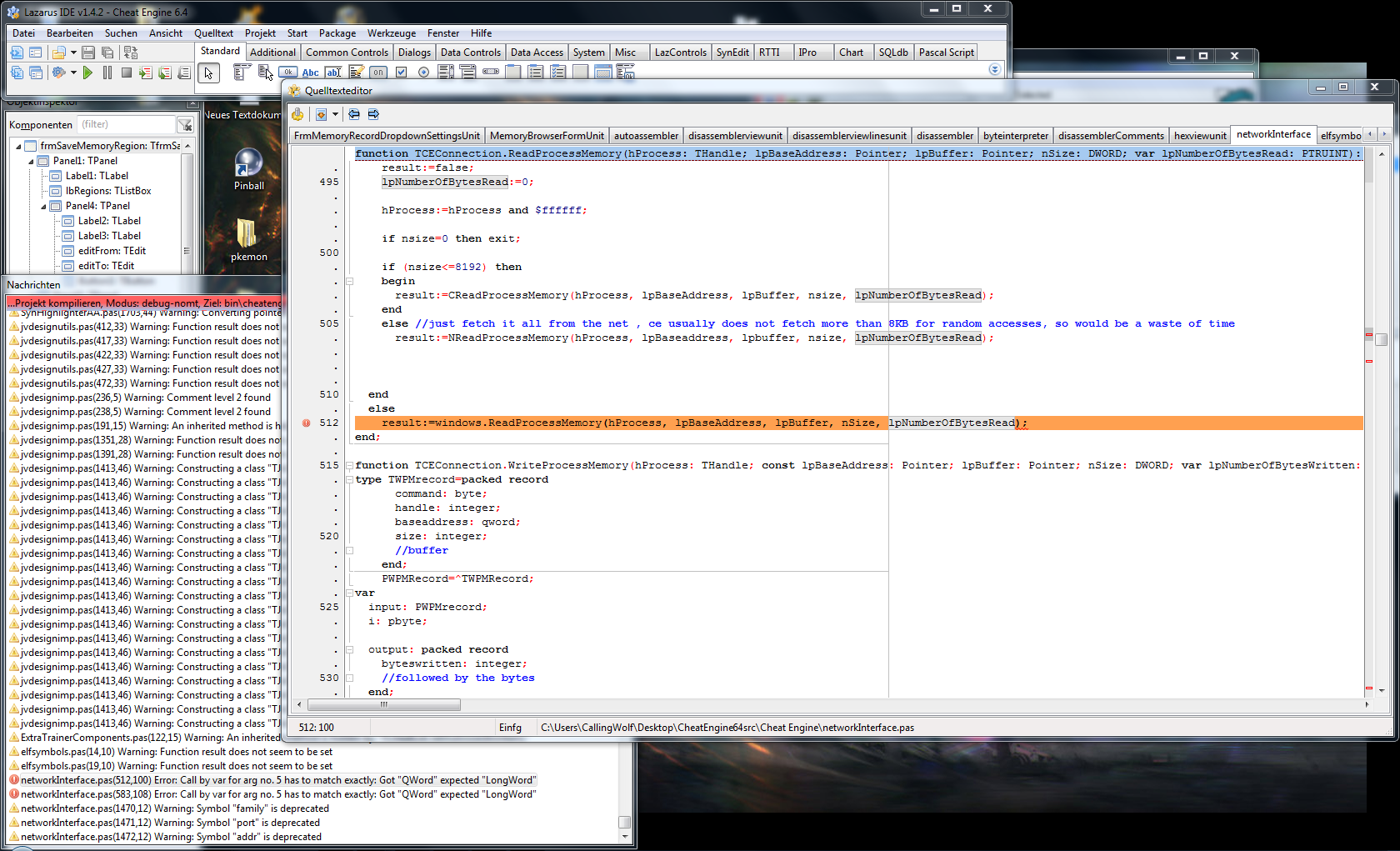The width and height of the screenshot is (1400, 851).
Task: Click the green Run play button
Action: point(87,73)
